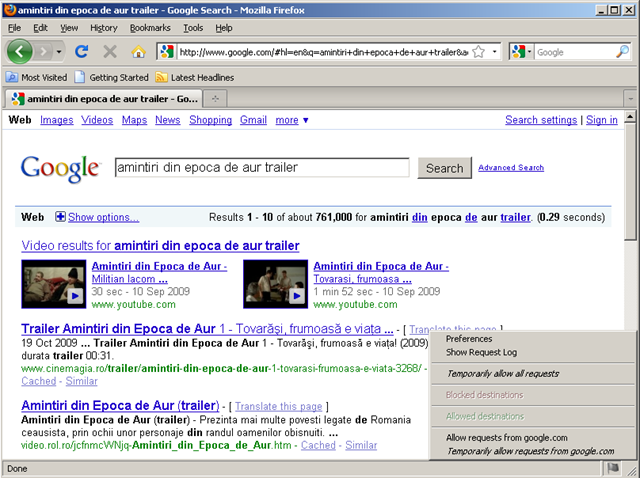Open Amintiri din Epoca de Aur (trailer) result
The image size is (640, 478).
120,406
